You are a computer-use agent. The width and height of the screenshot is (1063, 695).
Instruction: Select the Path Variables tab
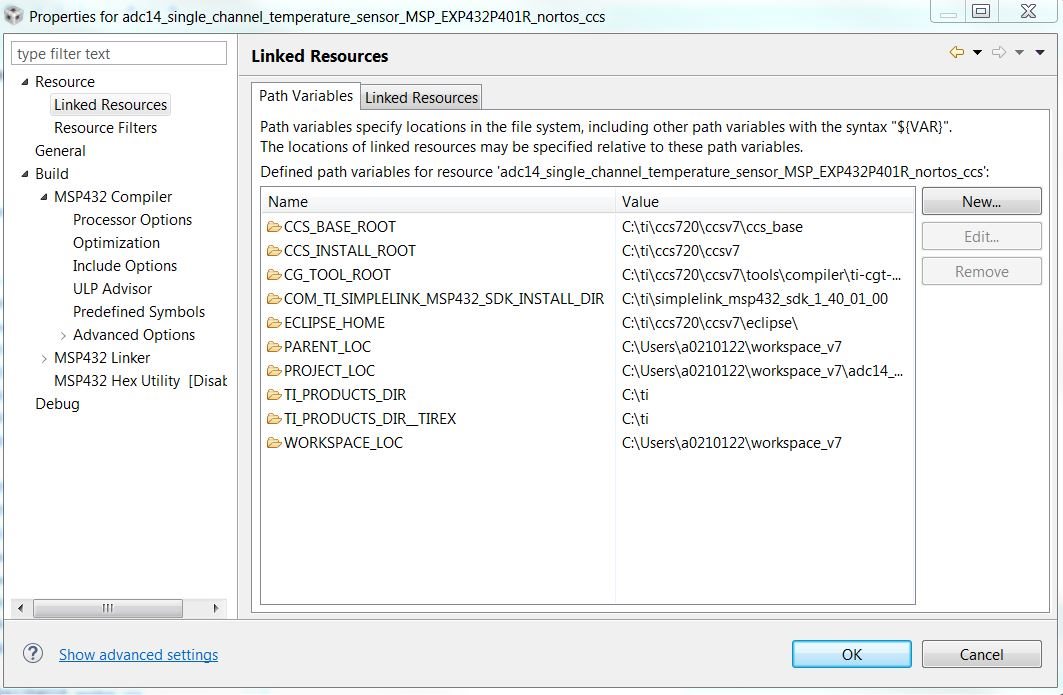305,96
